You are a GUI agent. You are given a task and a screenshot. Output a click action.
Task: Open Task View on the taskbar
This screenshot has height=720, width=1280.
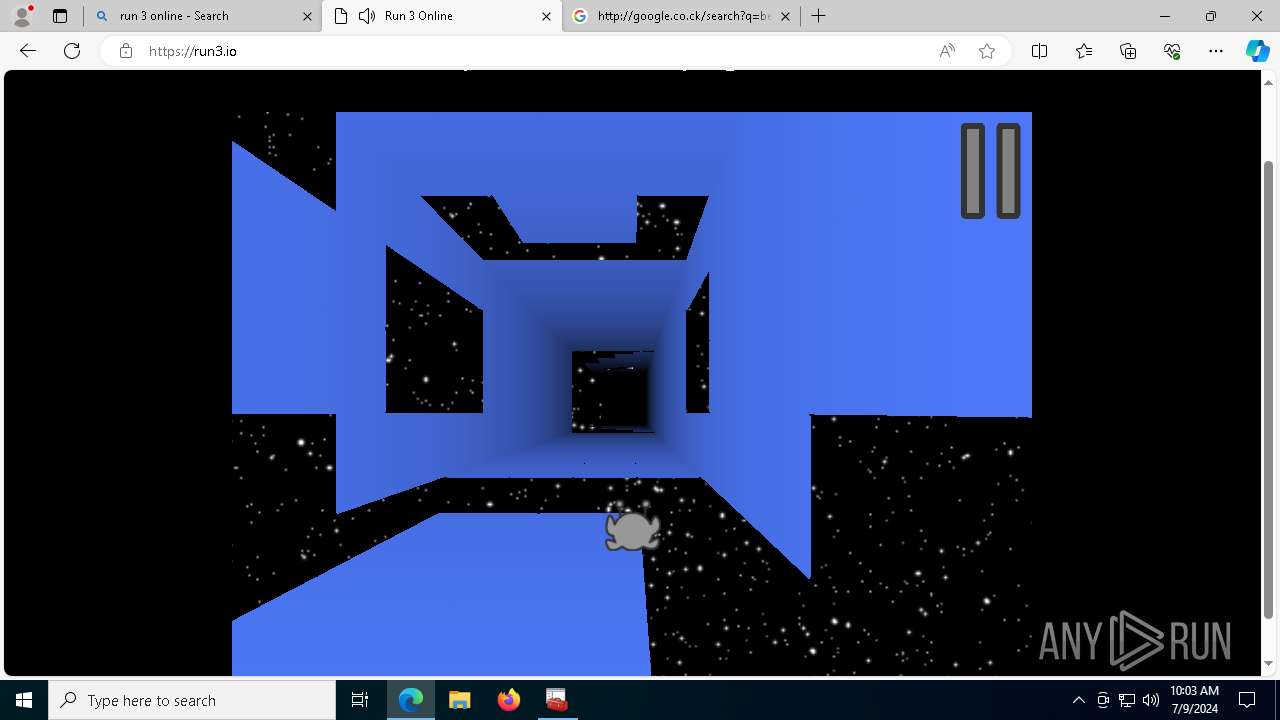(360, 700)
